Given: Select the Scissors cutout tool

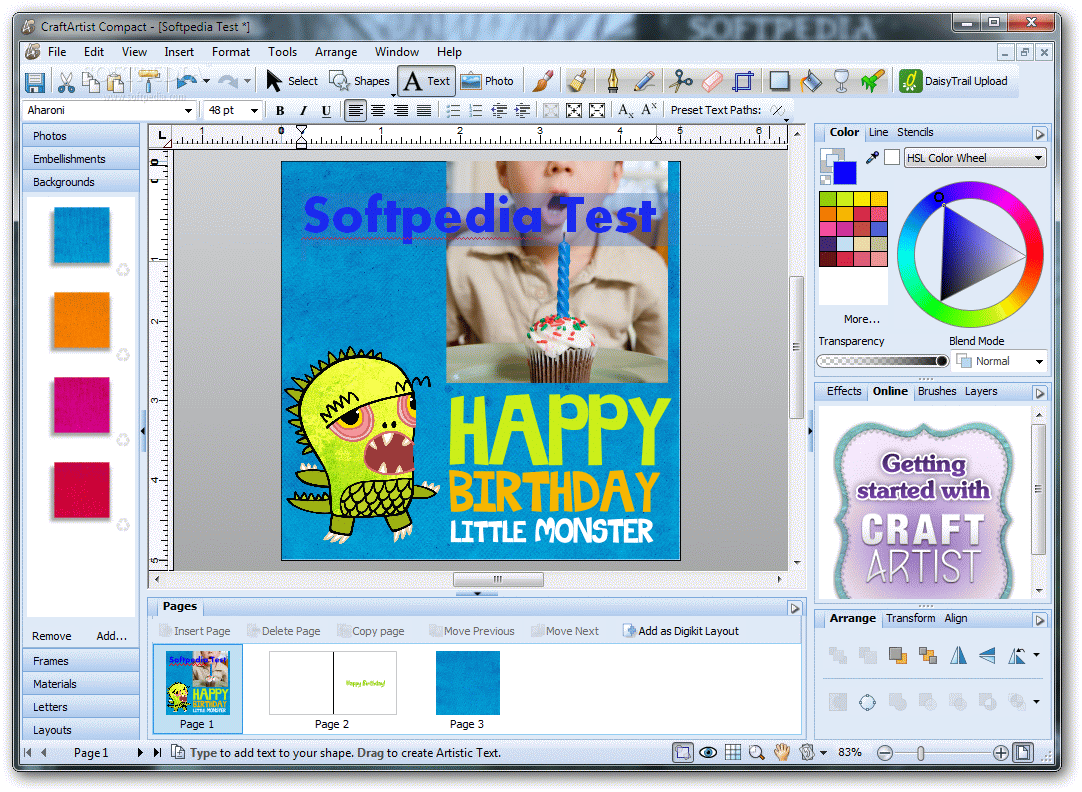Looking at the screenshot, I should [x=680, y=81].
